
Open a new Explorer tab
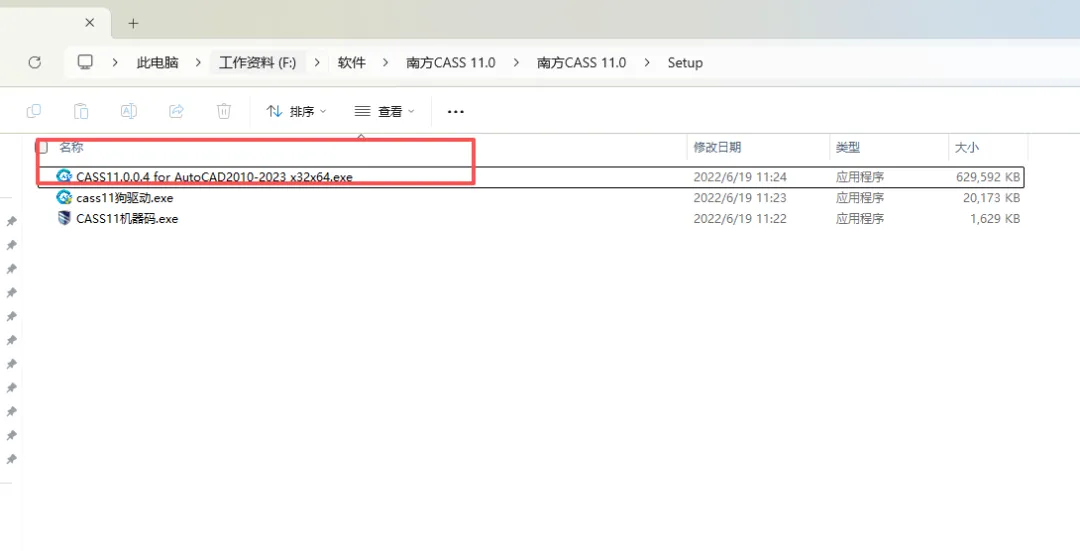pyautogui.click(x=133, y=23)
